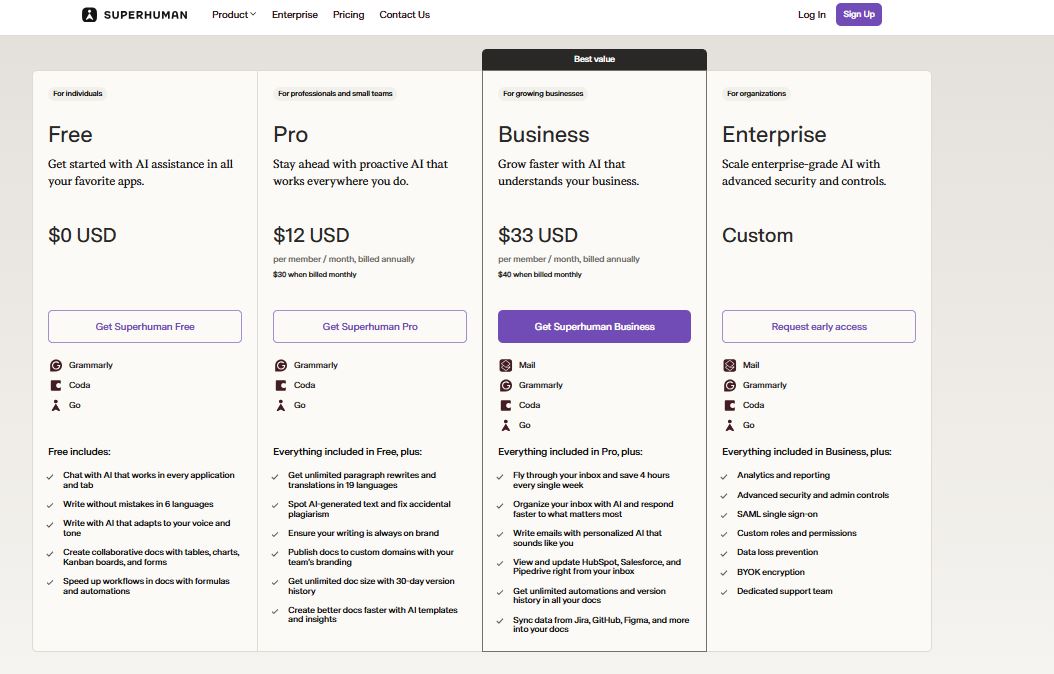Click the Sign Up button
Screen dimensions: 1054x674
pos(858,14)
